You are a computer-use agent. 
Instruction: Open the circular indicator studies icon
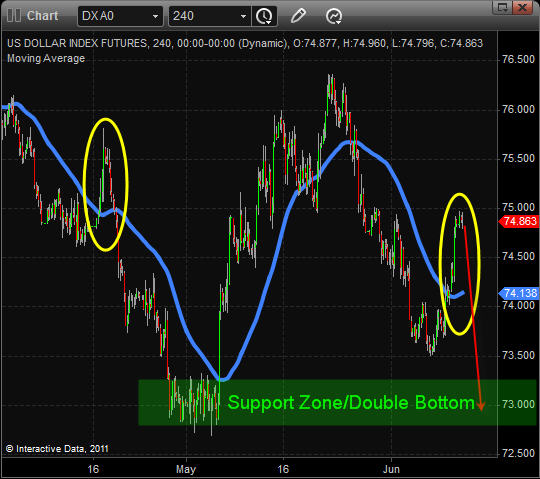coord(334,16)
